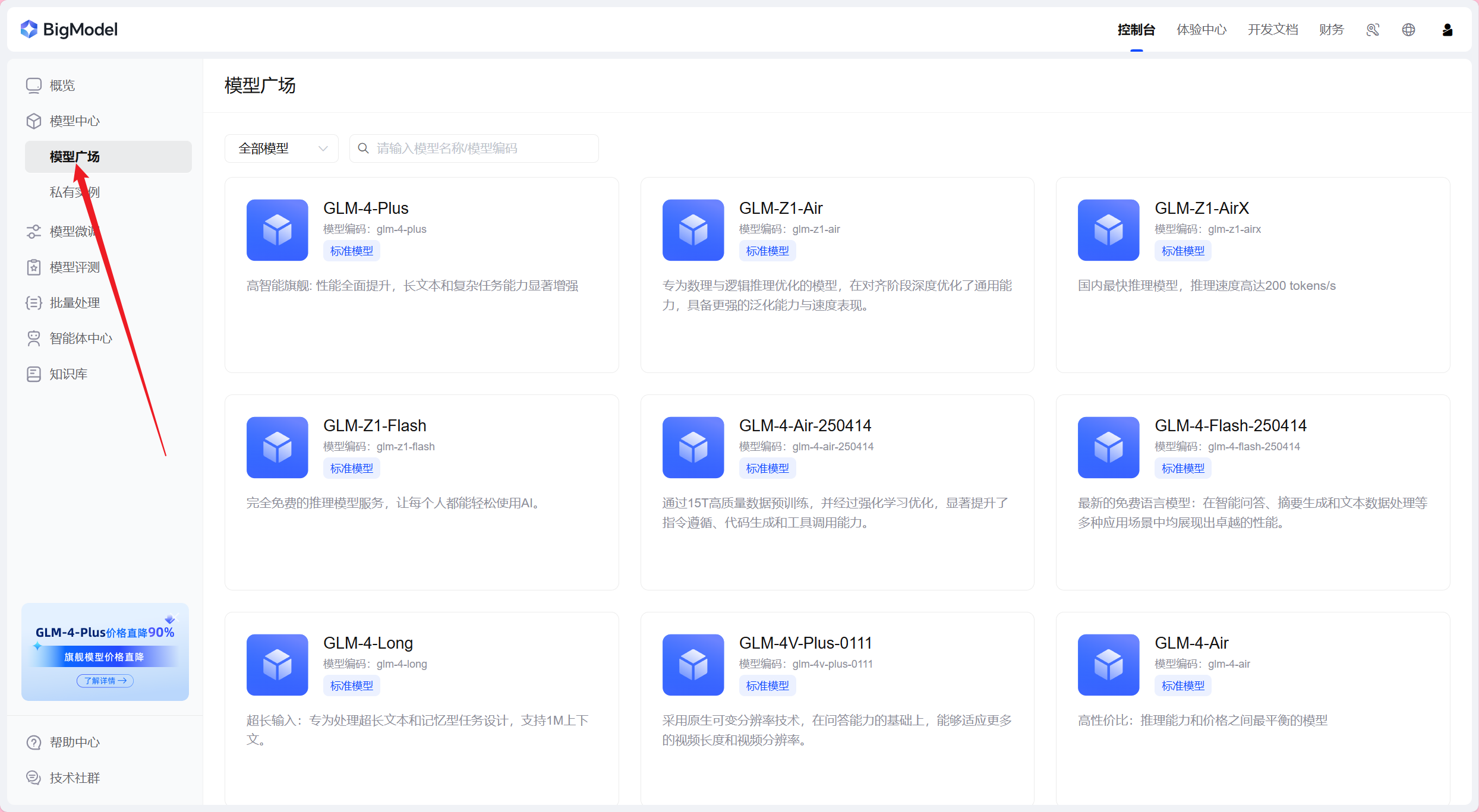Click the 模型中心 cube icon
Viewport: 1479px width, 812px height.
point(34,121)
